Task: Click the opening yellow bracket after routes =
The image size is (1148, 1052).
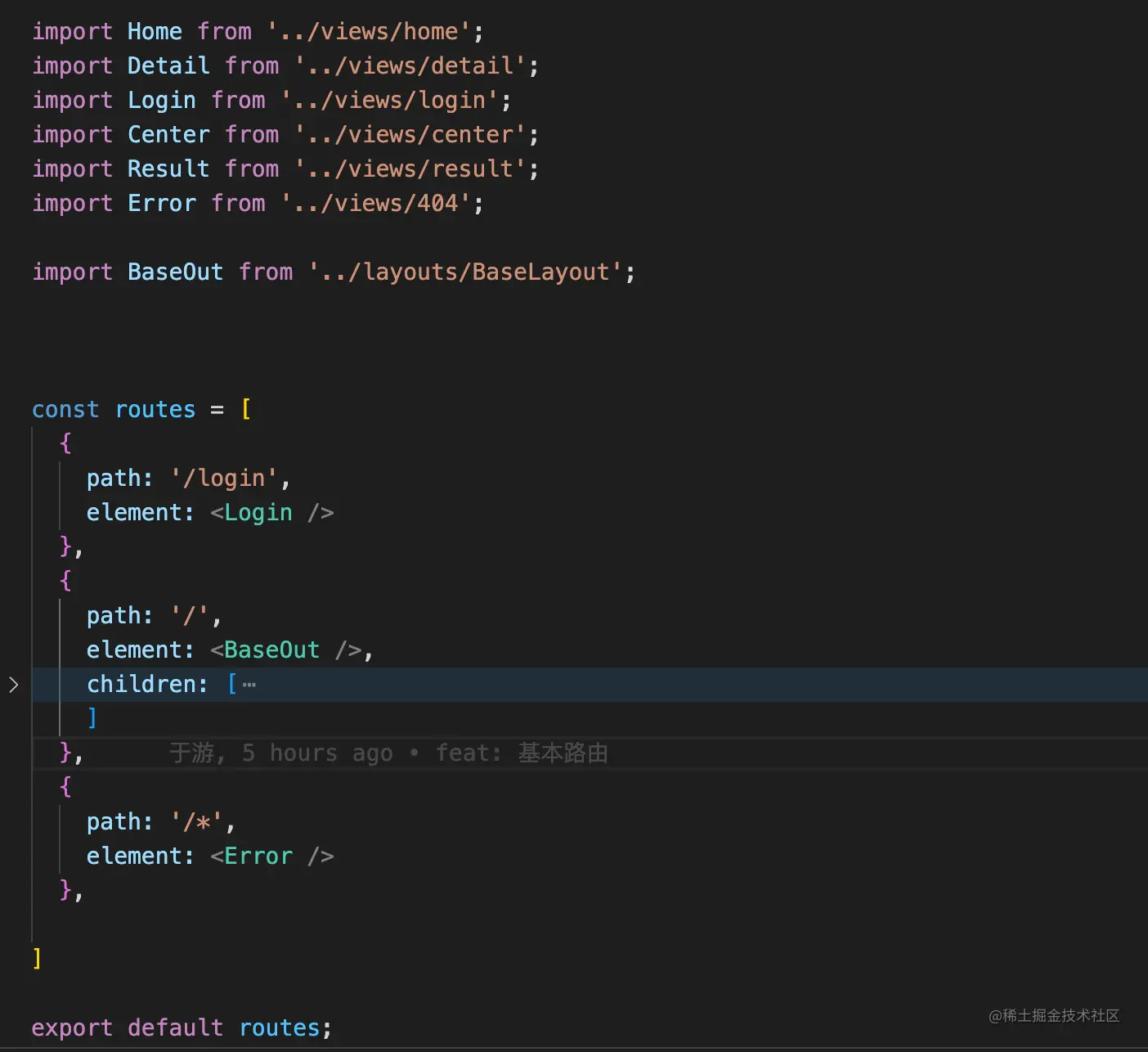Action: [x=246, y=409]
